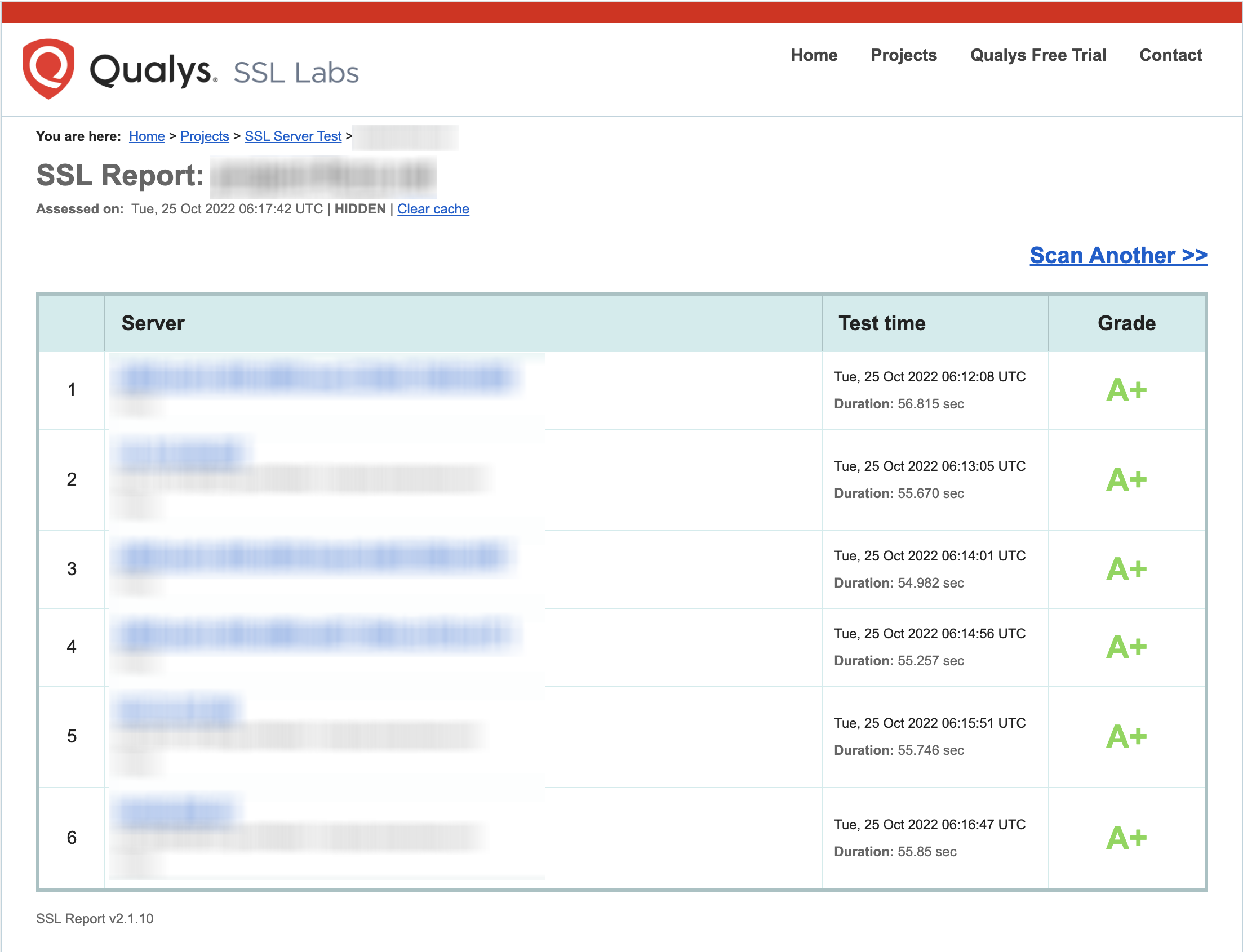The image size is (1243, 952).
Task: Click row number 4 cell
Action: pos(72,647)
